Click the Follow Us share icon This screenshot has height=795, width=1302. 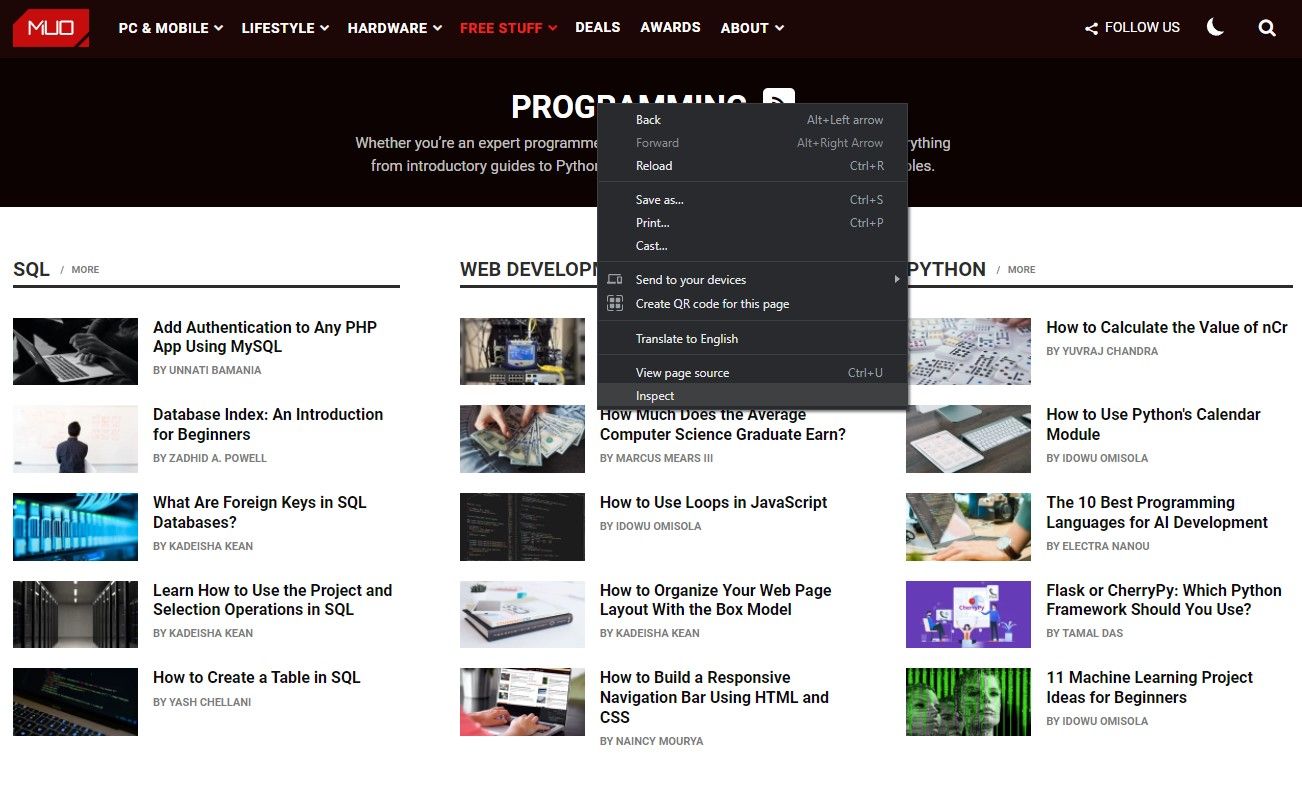pyautogui.click(x=1091, y=29)
